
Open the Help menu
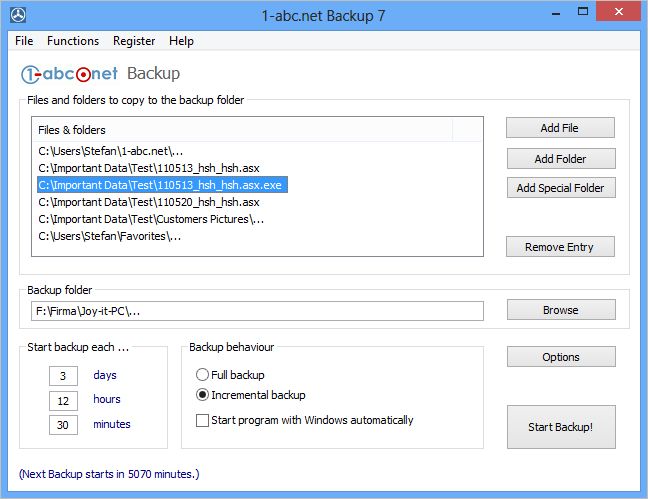click(x=181, y=41)
